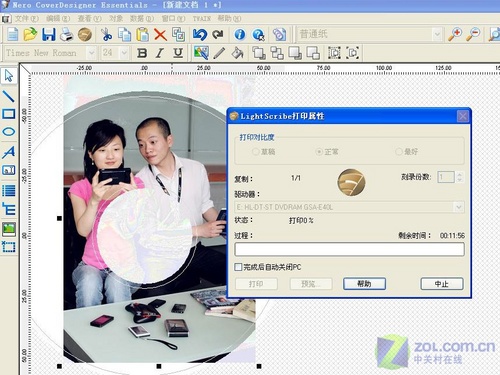Select the arrow pointer tool
The height and width of the screenshot is (375, 500).
point(9,76)
